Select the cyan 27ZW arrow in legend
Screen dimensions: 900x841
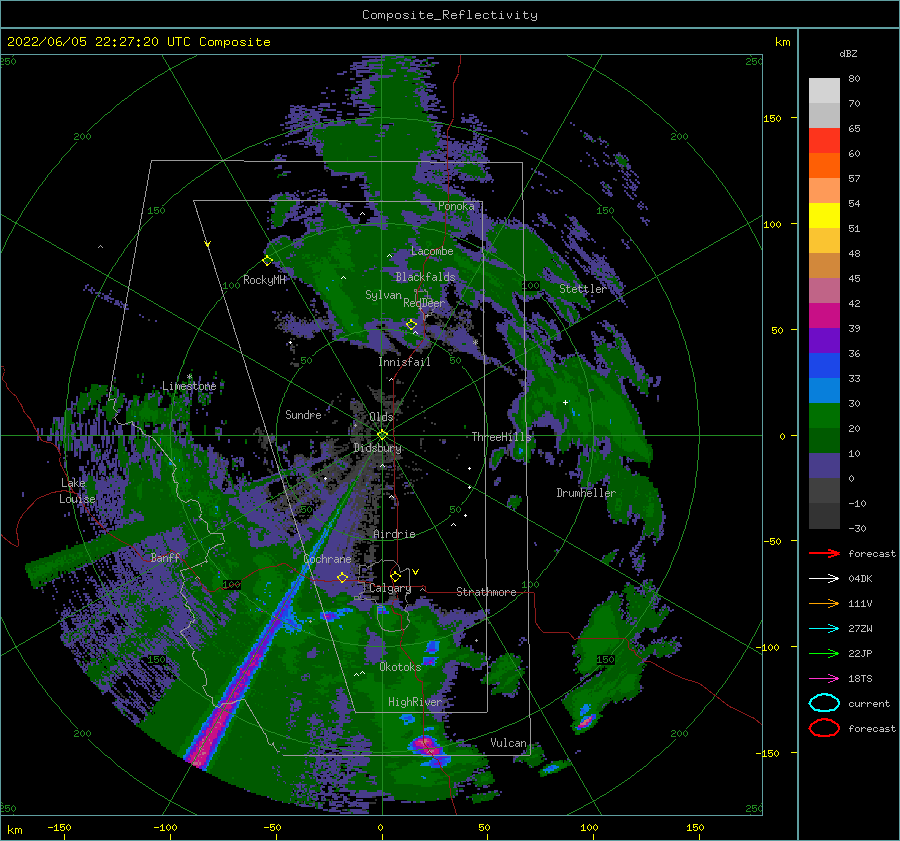[824, 629]
